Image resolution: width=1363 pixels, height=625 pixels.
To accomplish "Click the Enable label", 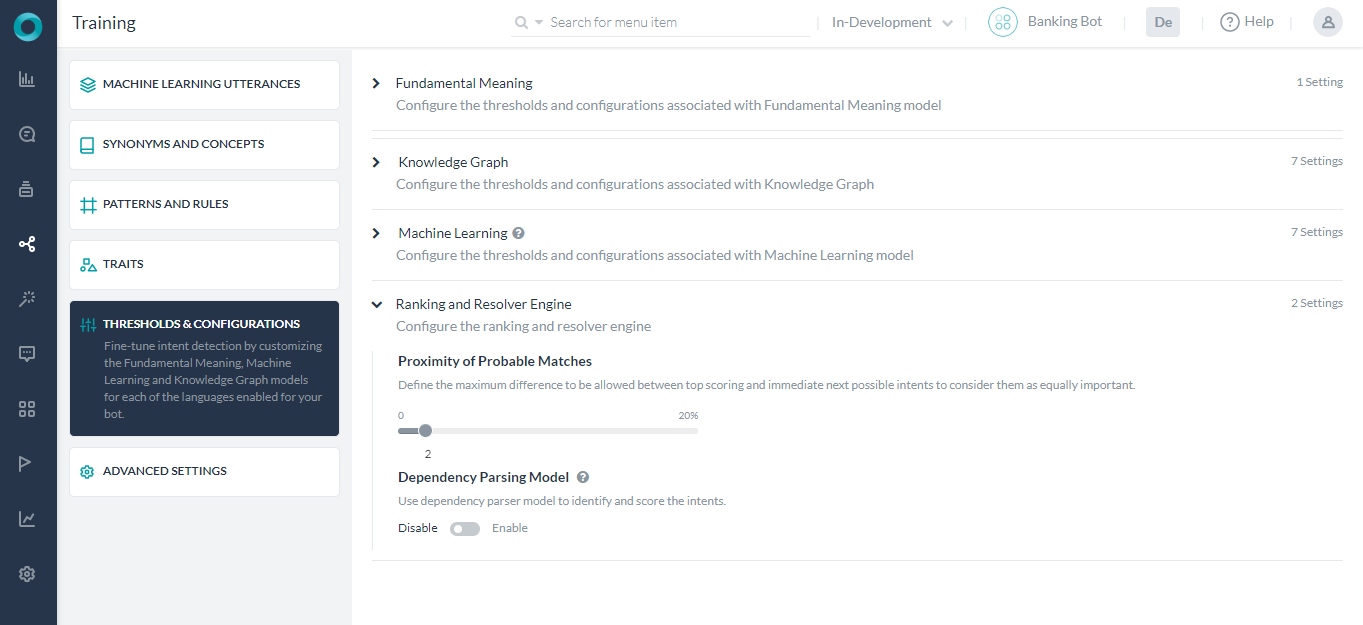I will click(510, 528).
